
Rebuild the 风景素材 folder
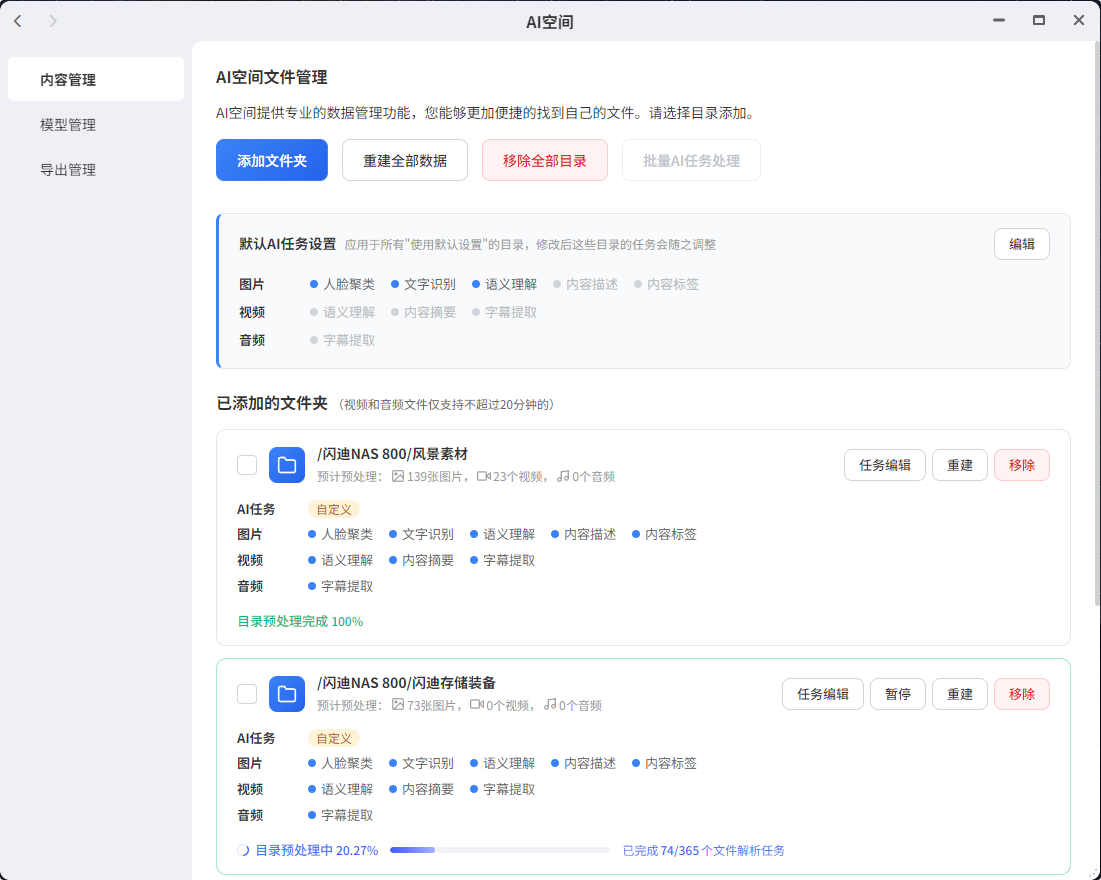960,465
